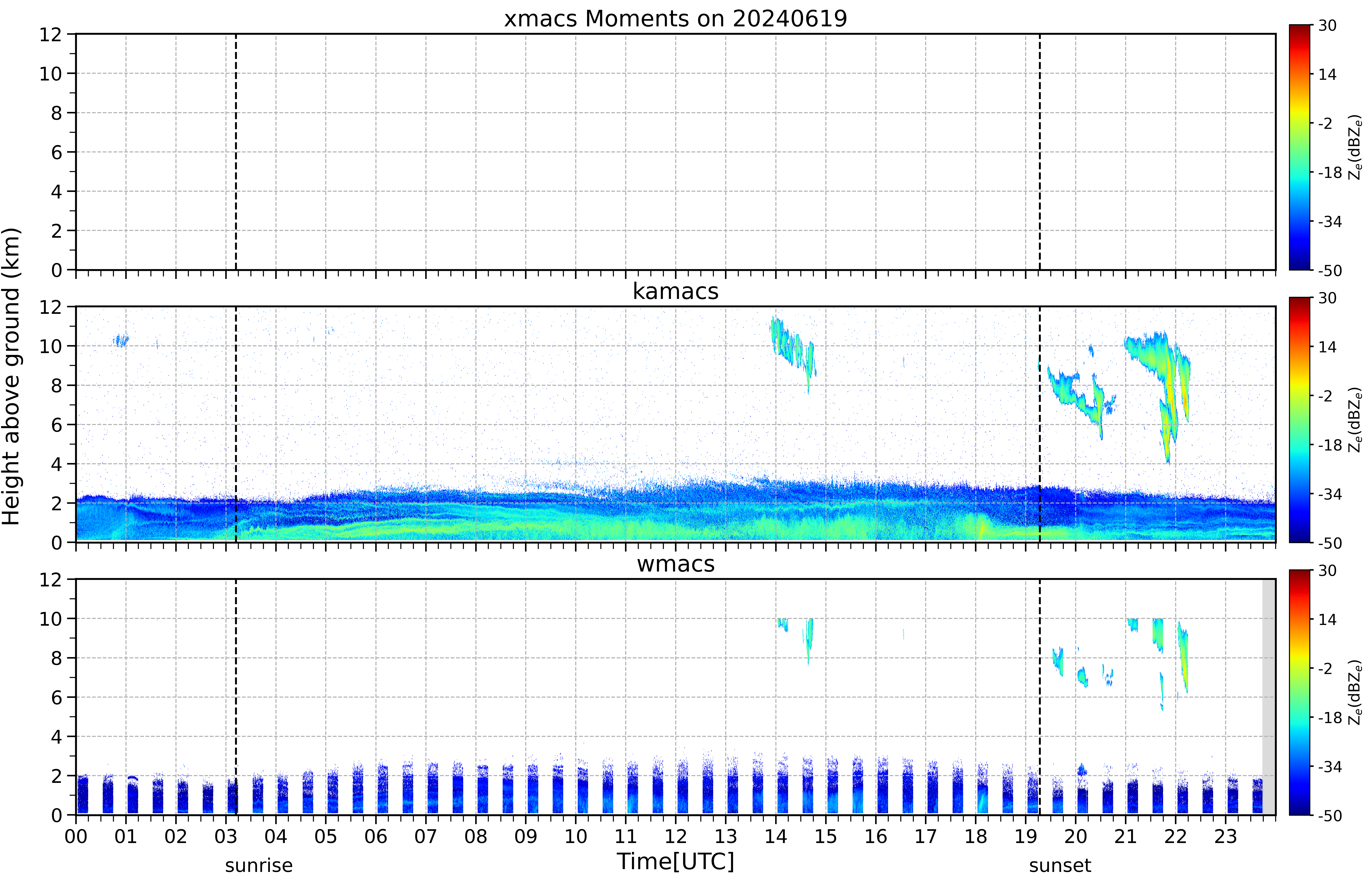Click the "-2" value on kamacs colorbar

pos(1325,396)
